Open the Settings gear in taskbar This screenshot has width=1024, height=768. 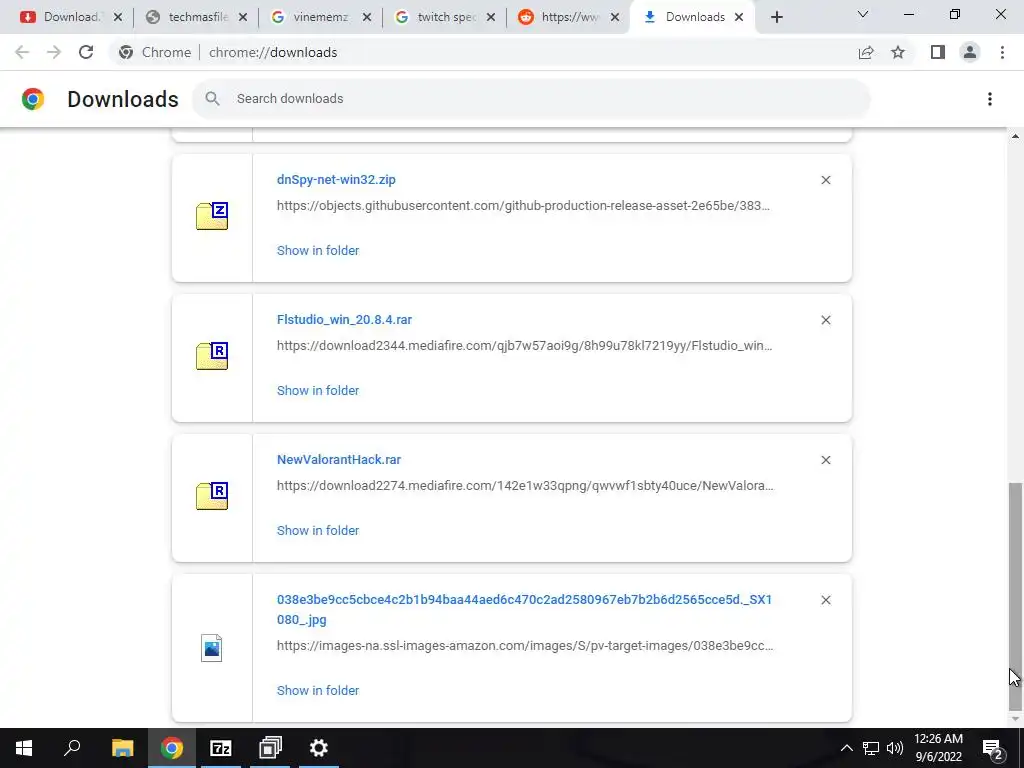tap(319, 748)
